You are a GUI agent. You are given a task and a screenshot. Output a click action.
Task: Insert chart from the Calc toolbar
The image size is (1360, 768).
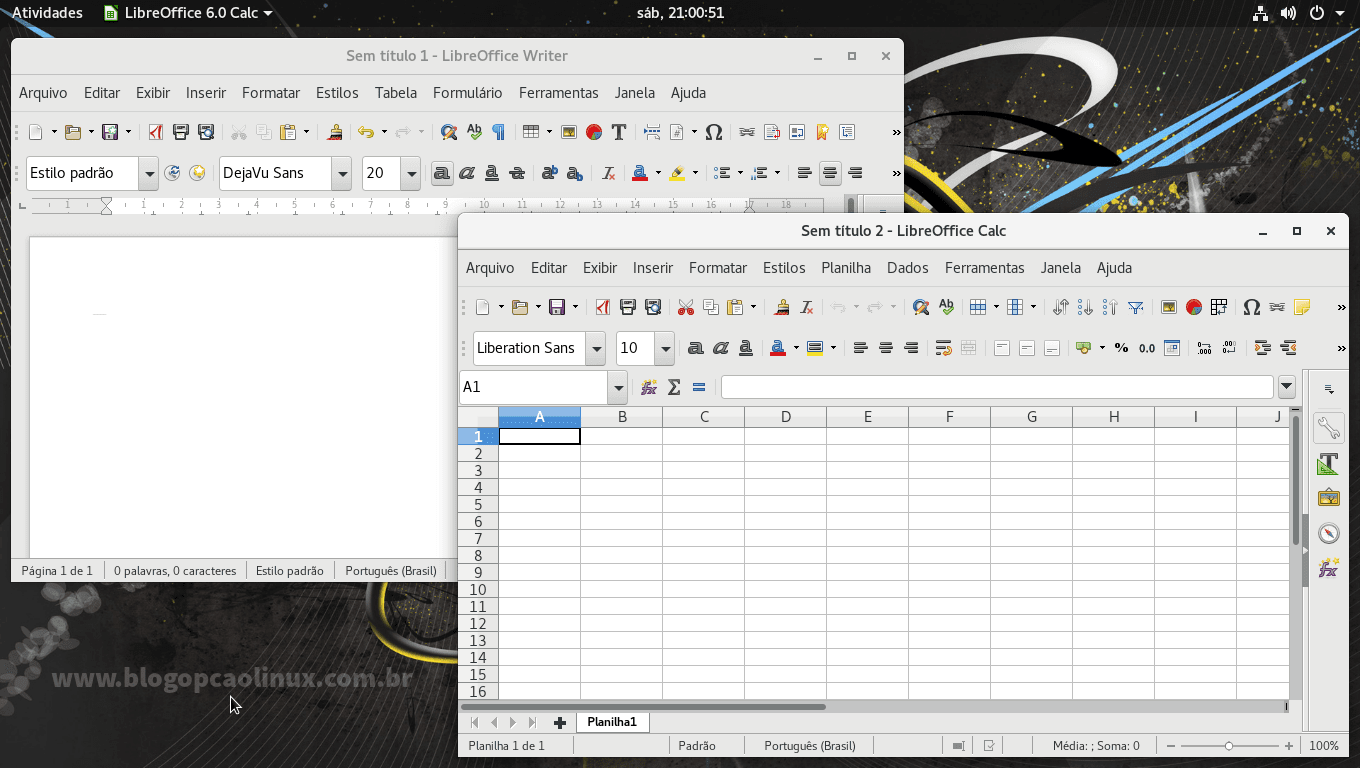point(1194,307)
